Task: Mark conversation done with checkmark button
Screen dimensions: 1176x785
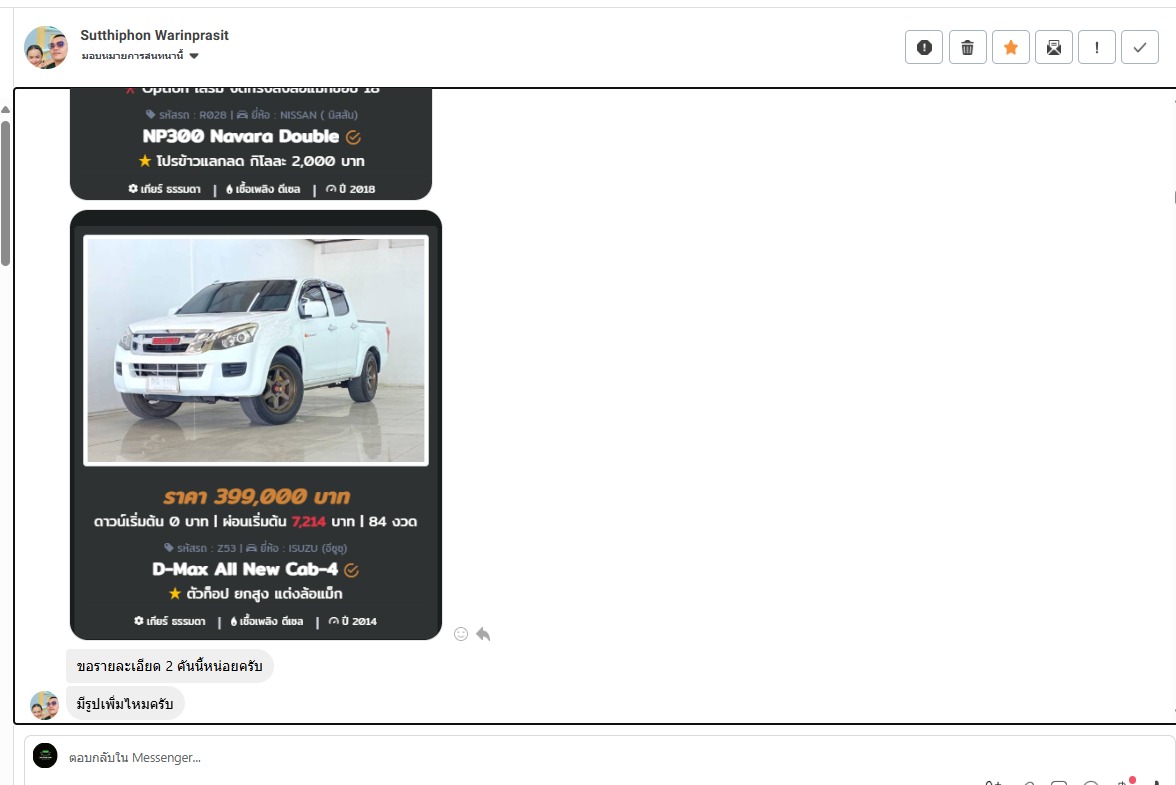Action: coord(1140,47)
